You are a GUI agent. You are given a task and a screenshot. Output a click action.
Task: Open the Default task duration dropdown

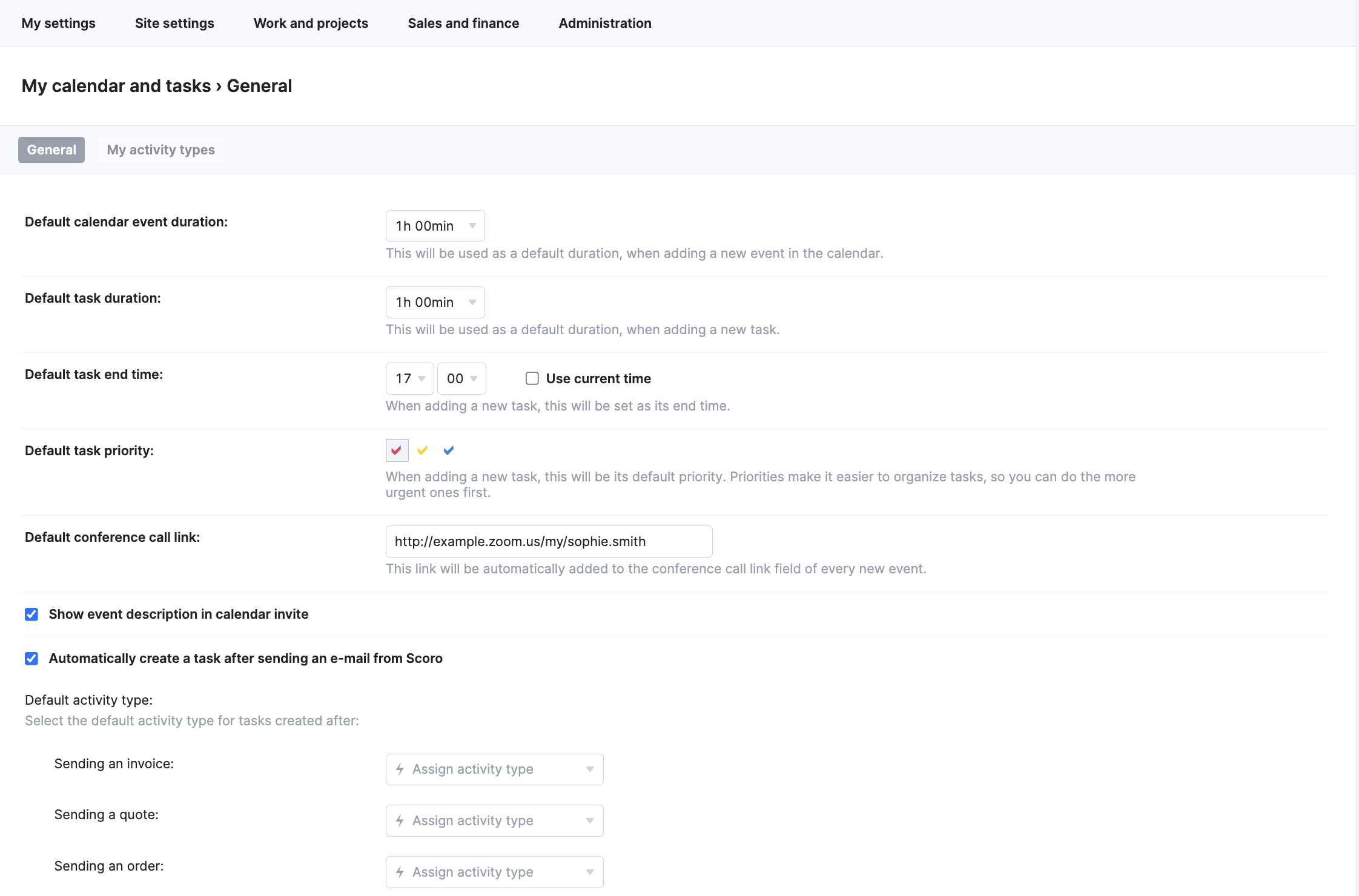coord(435,302)
